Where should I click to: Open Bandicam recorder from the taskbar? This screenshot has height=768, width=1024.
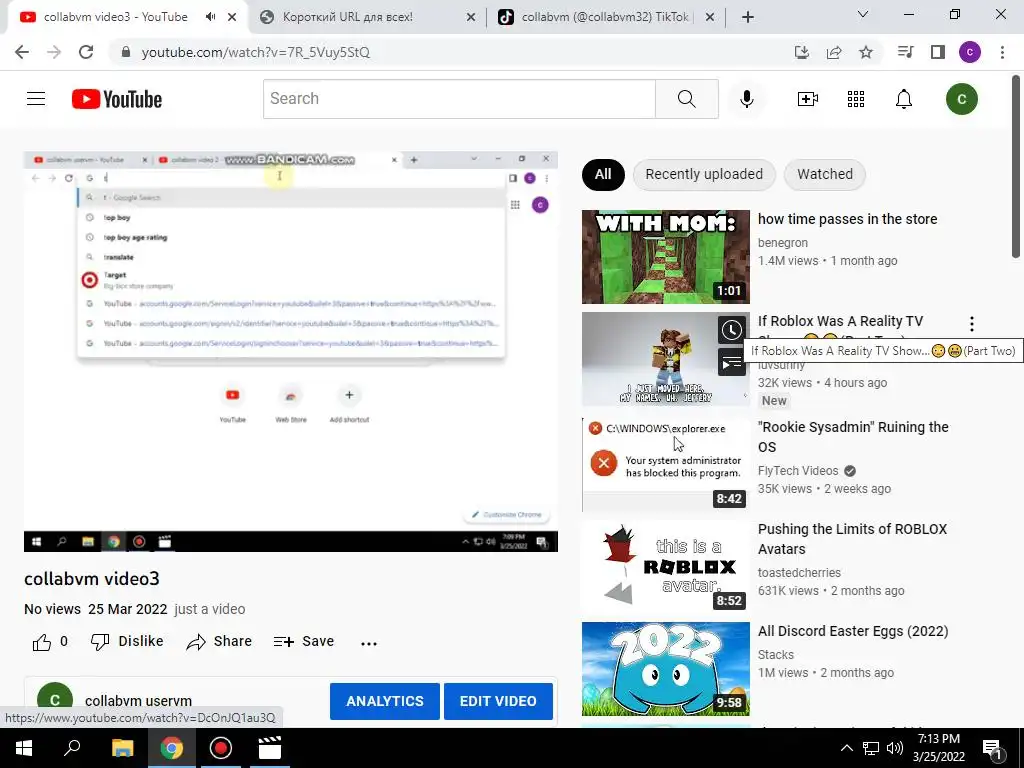221,748
